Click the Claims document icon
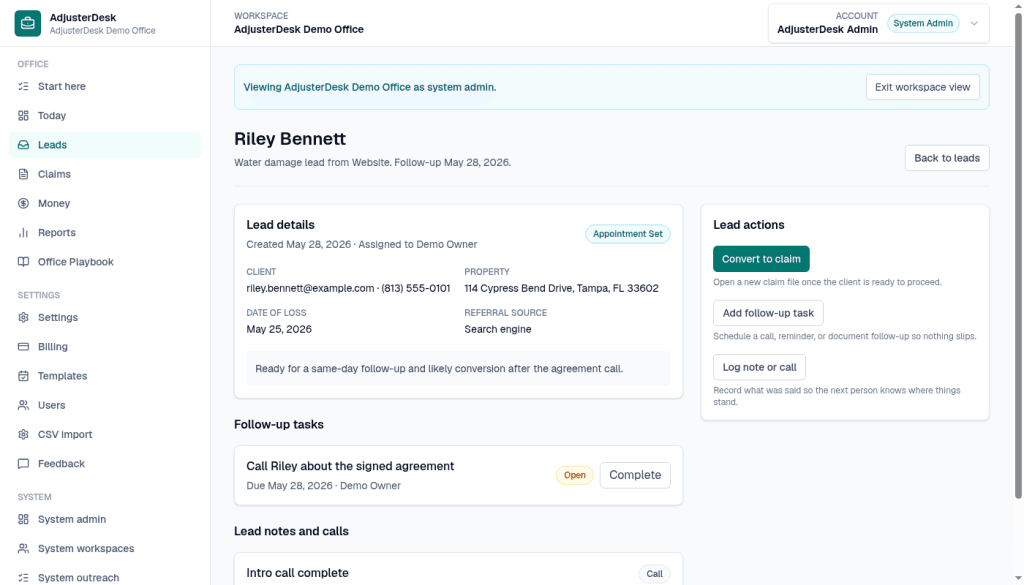 point(24,174)
